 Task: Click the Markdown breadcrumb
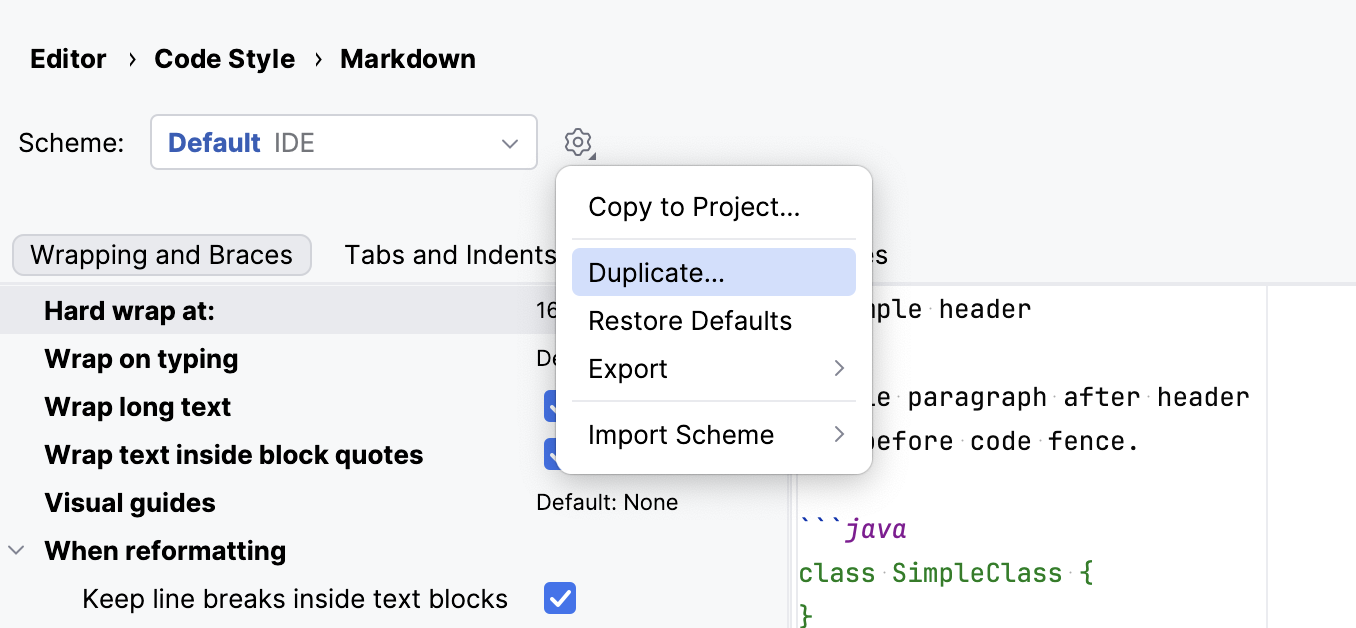[x=408, y=59]
